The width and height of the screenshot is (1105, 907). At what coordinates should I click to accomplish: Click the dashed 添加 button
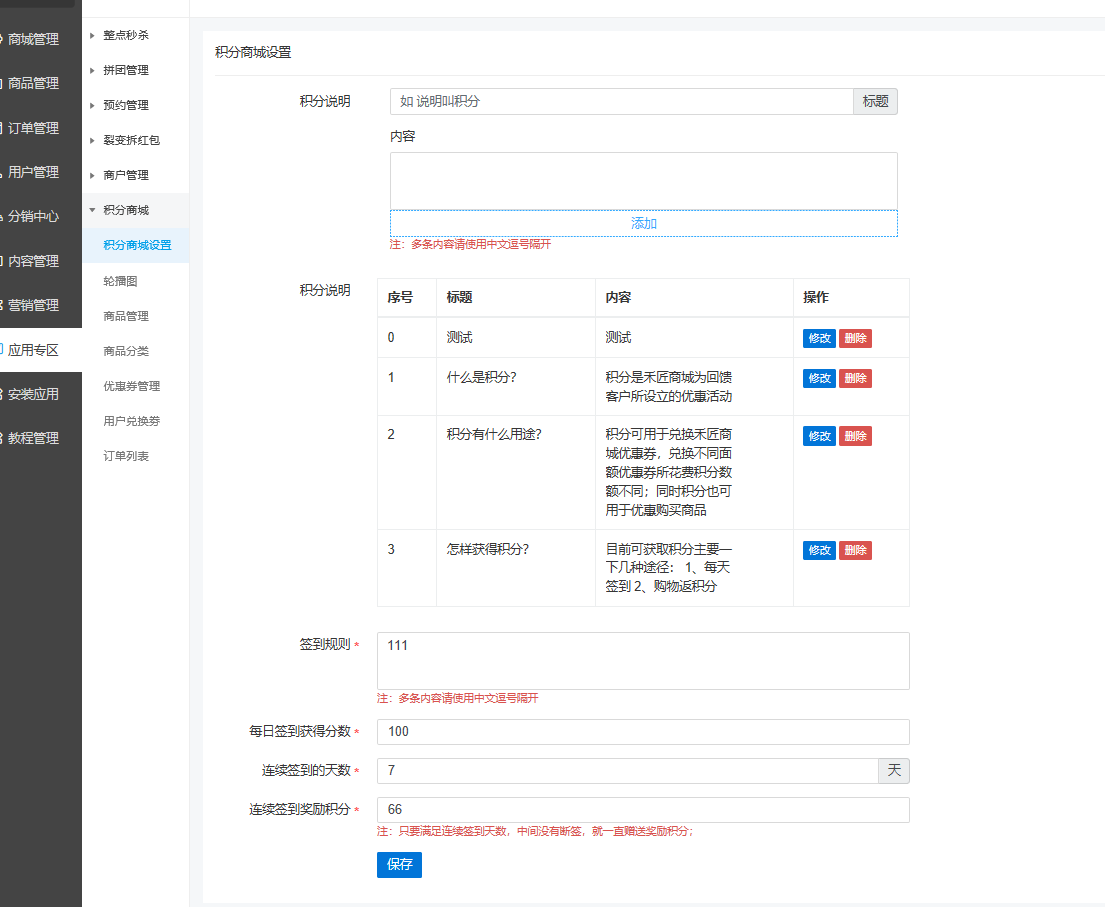643,223
